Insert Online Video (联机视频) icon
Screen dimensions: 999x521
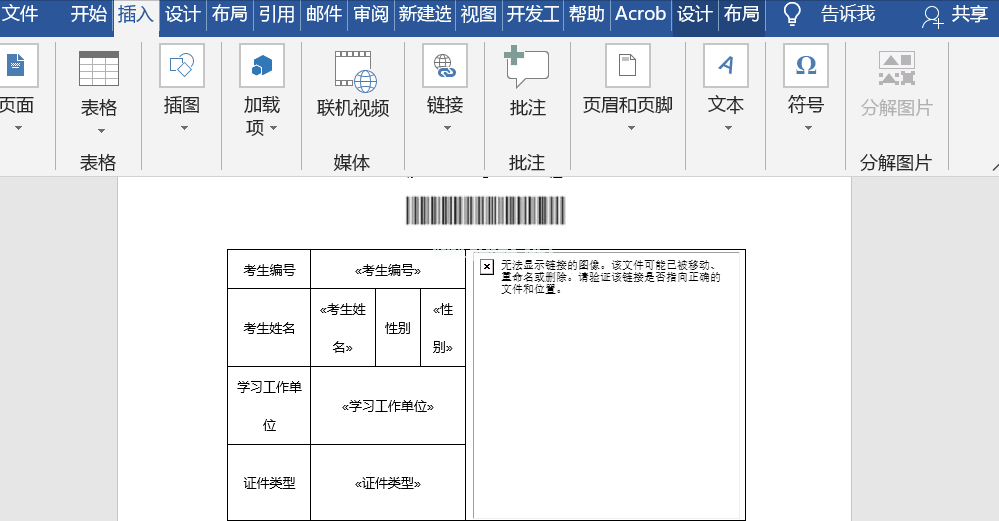(x=354, y=72)
